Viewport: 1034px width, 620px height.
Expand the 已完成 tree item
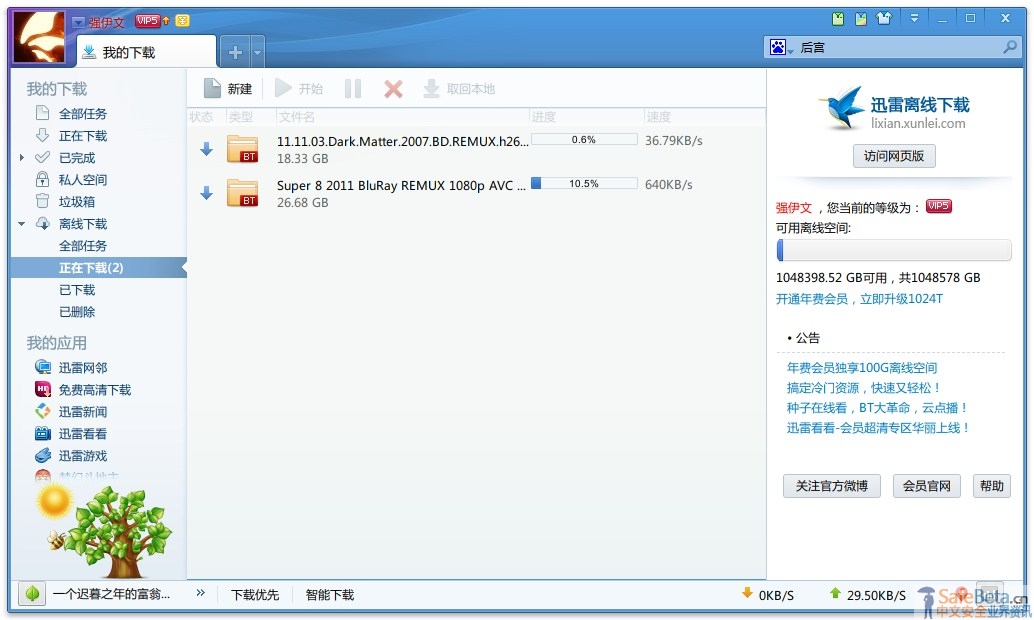[22, 158]
